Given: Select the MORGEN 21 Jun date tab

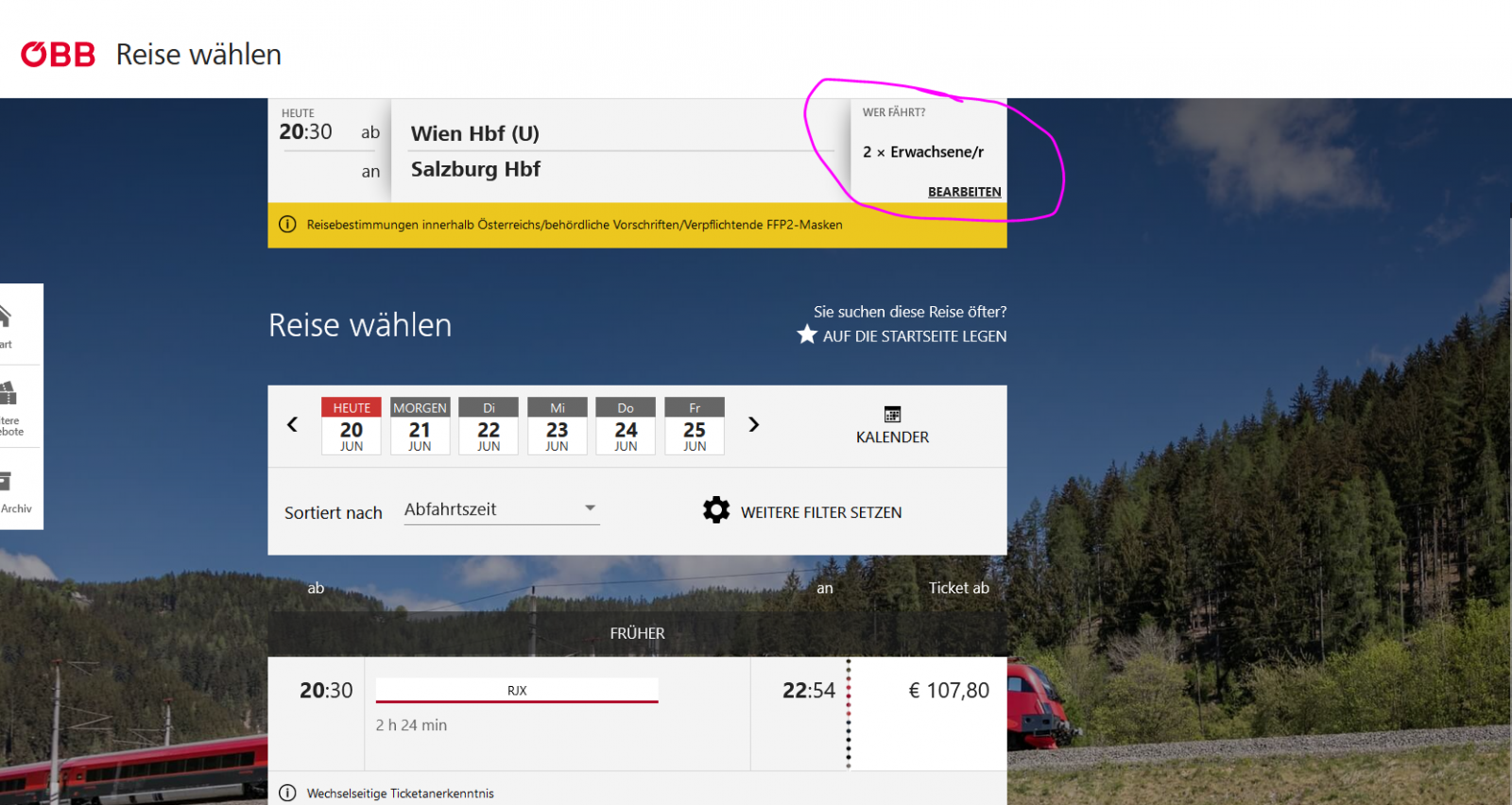Looking at the screenshot, I should 420,426.
